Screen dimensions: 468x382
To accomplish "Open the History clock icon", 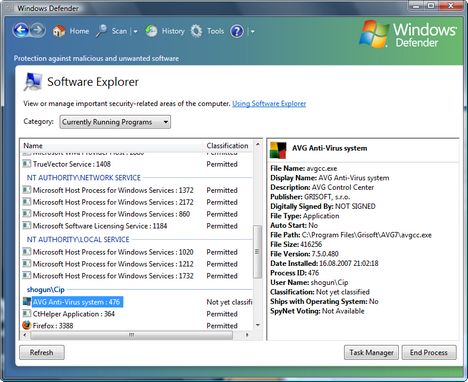I will click(x=151, y=31).
